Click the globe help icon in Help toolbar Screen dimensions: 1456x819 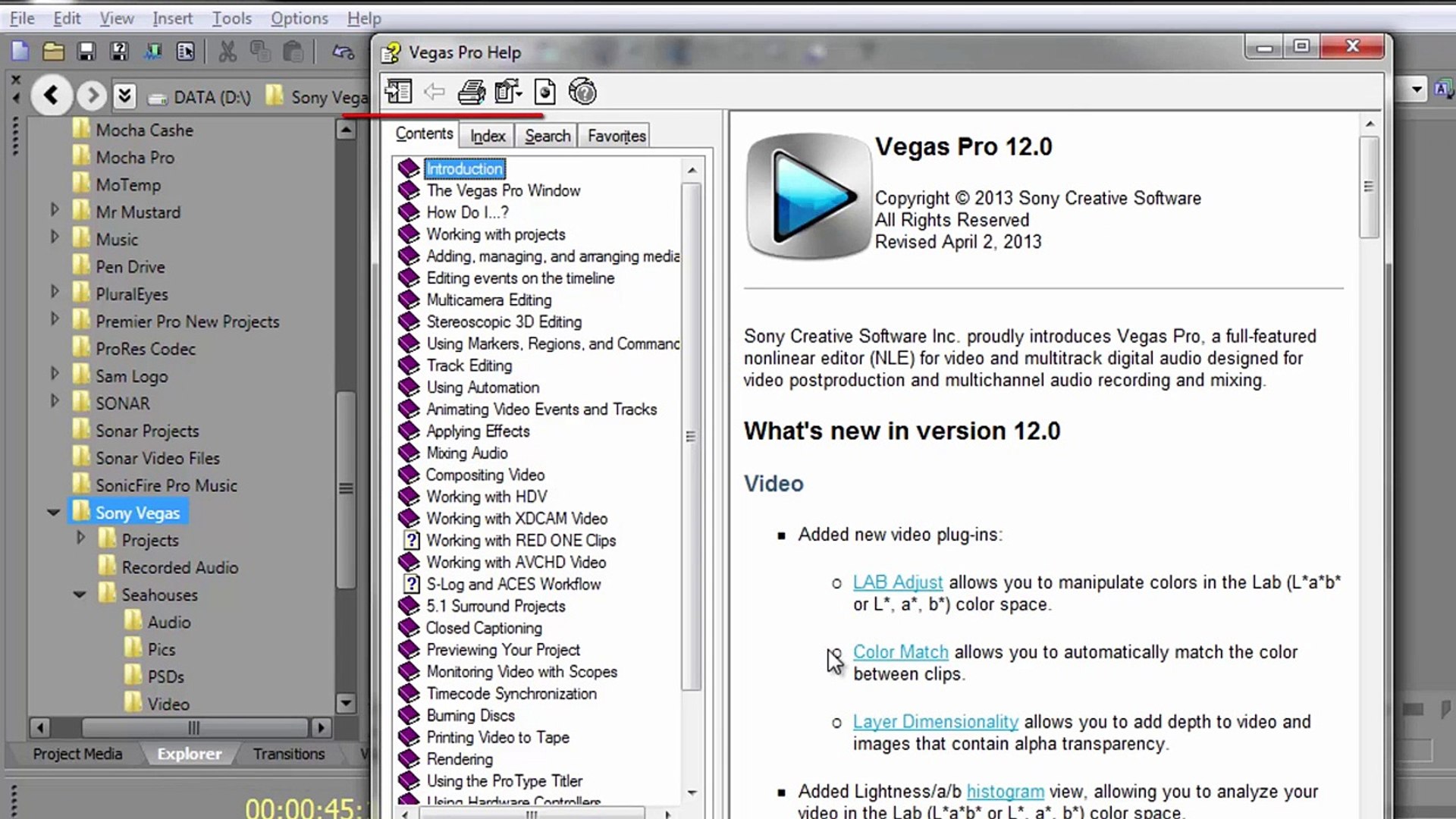[582, 92]
